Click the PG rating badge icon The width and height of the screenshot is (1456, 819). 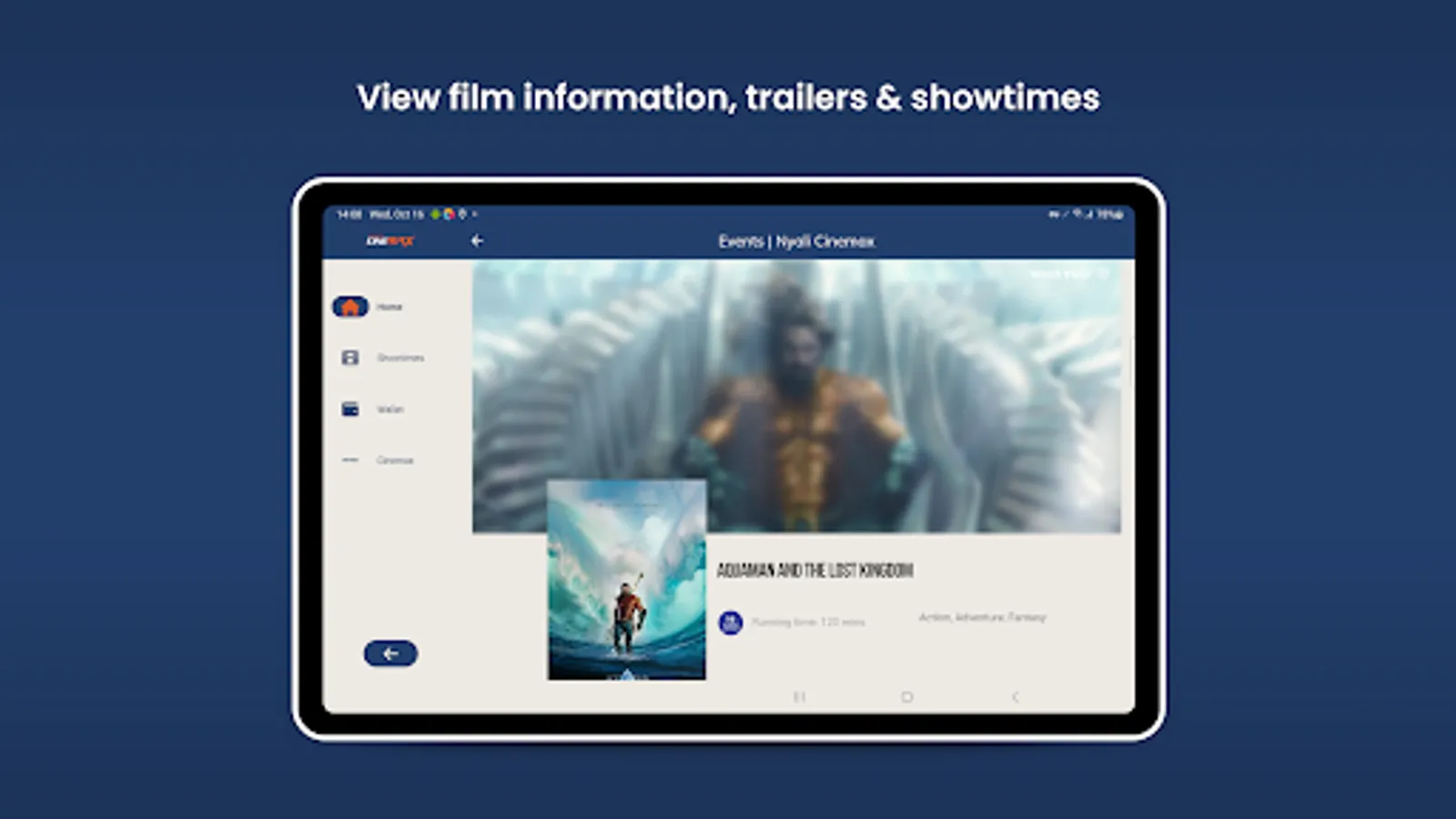tap(731, 622)
